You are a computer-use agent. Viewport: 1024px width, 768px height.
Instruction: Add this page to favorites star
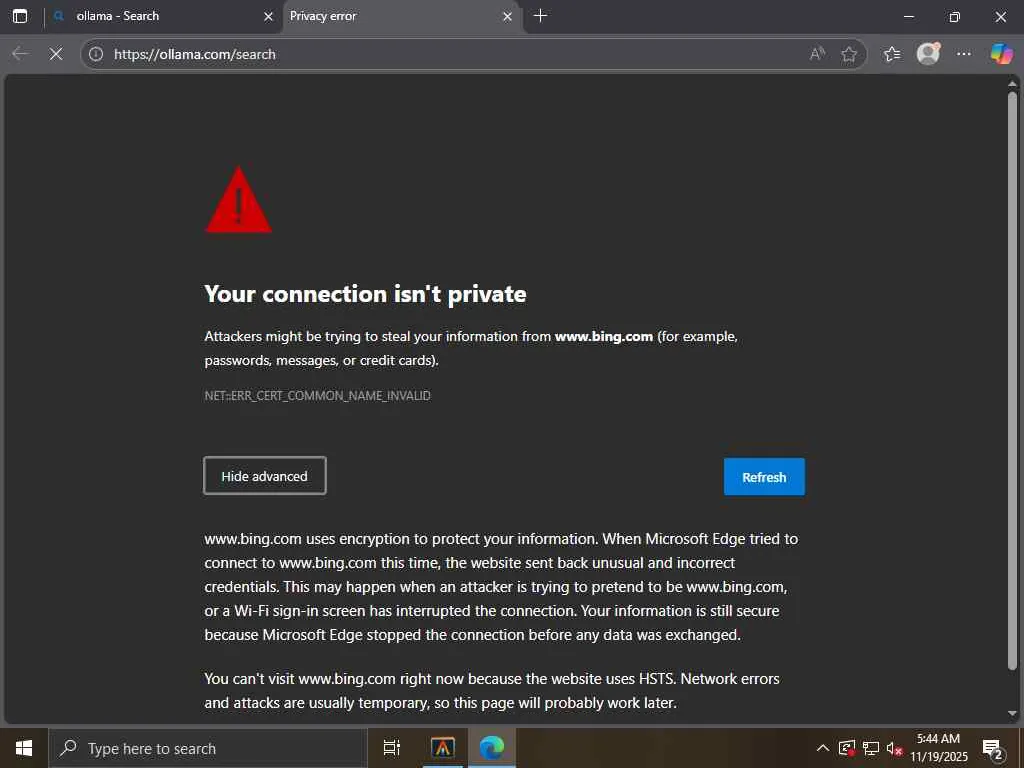(x=849, y=54)
